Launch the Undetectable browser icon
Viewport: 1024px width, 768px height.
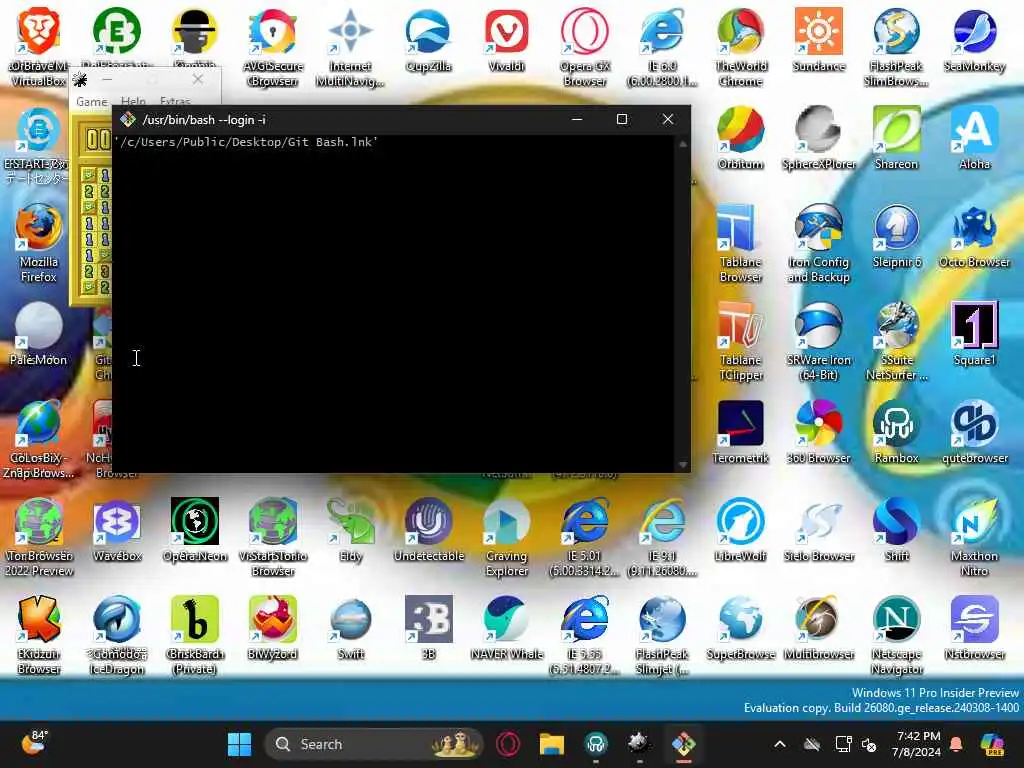coord(428,530)
